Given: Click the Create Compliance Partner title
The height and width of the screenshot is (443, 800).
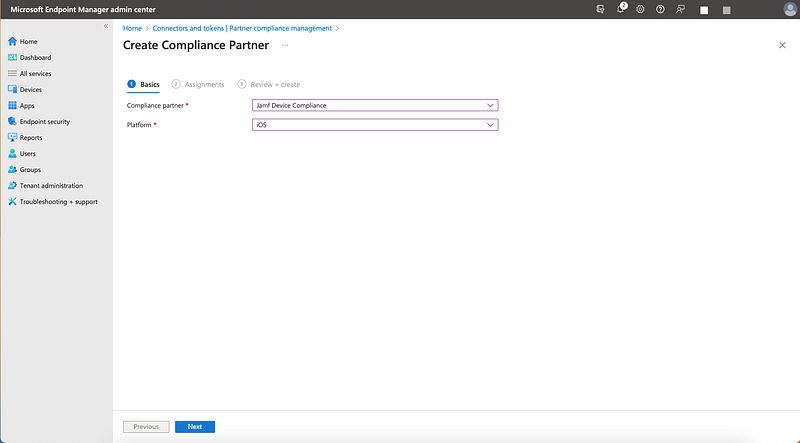Looking at the screenshot, I should tap(196, 45).
